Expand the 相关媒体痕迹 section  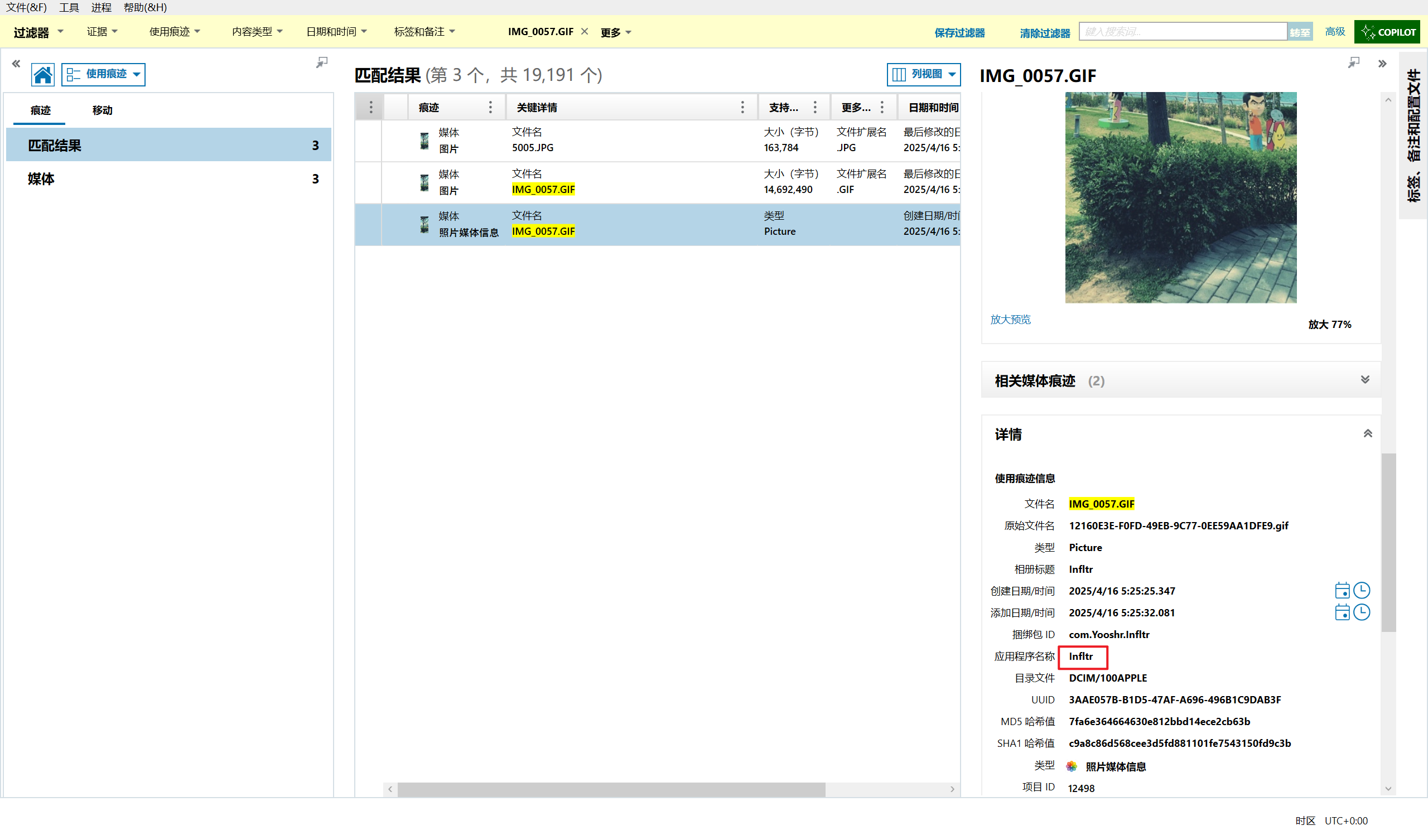1365,380
